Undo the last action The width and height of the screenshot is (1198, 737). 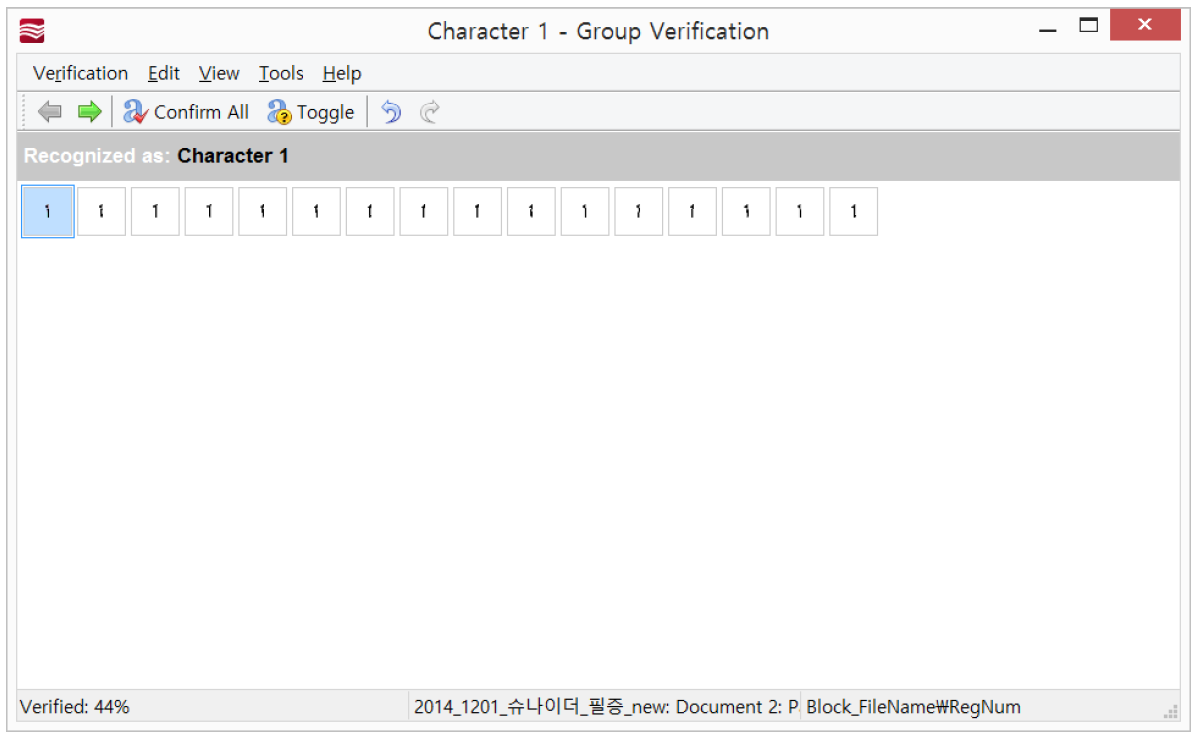[x=391, y=112]
